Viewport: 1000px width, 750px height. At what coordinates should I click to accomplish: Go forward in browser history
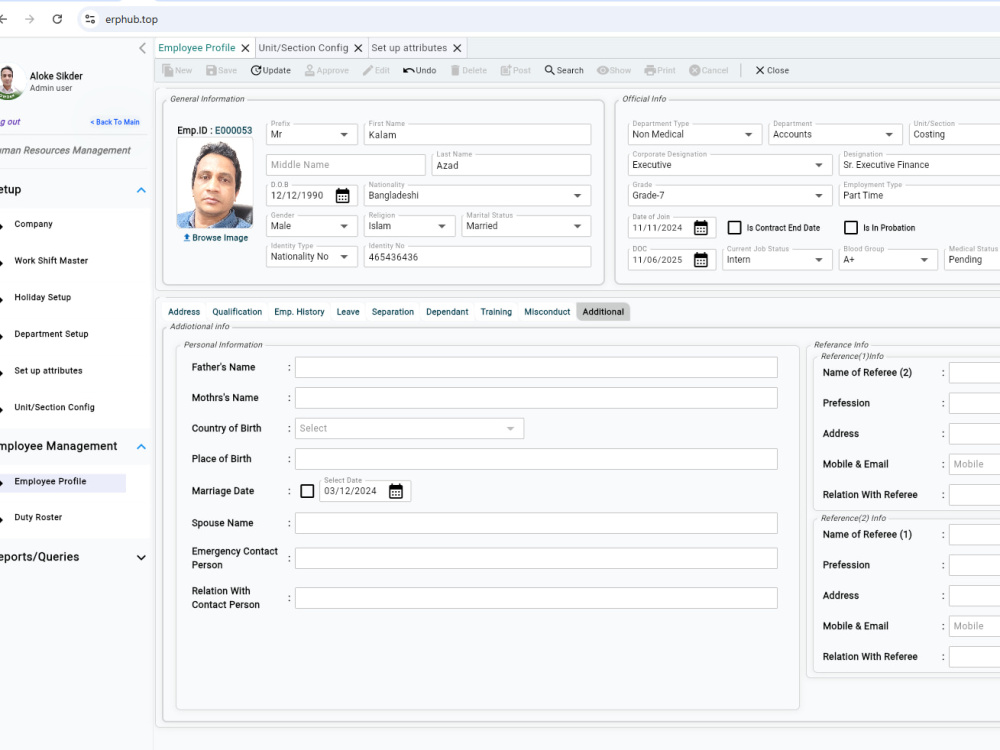tap(29, 19)
